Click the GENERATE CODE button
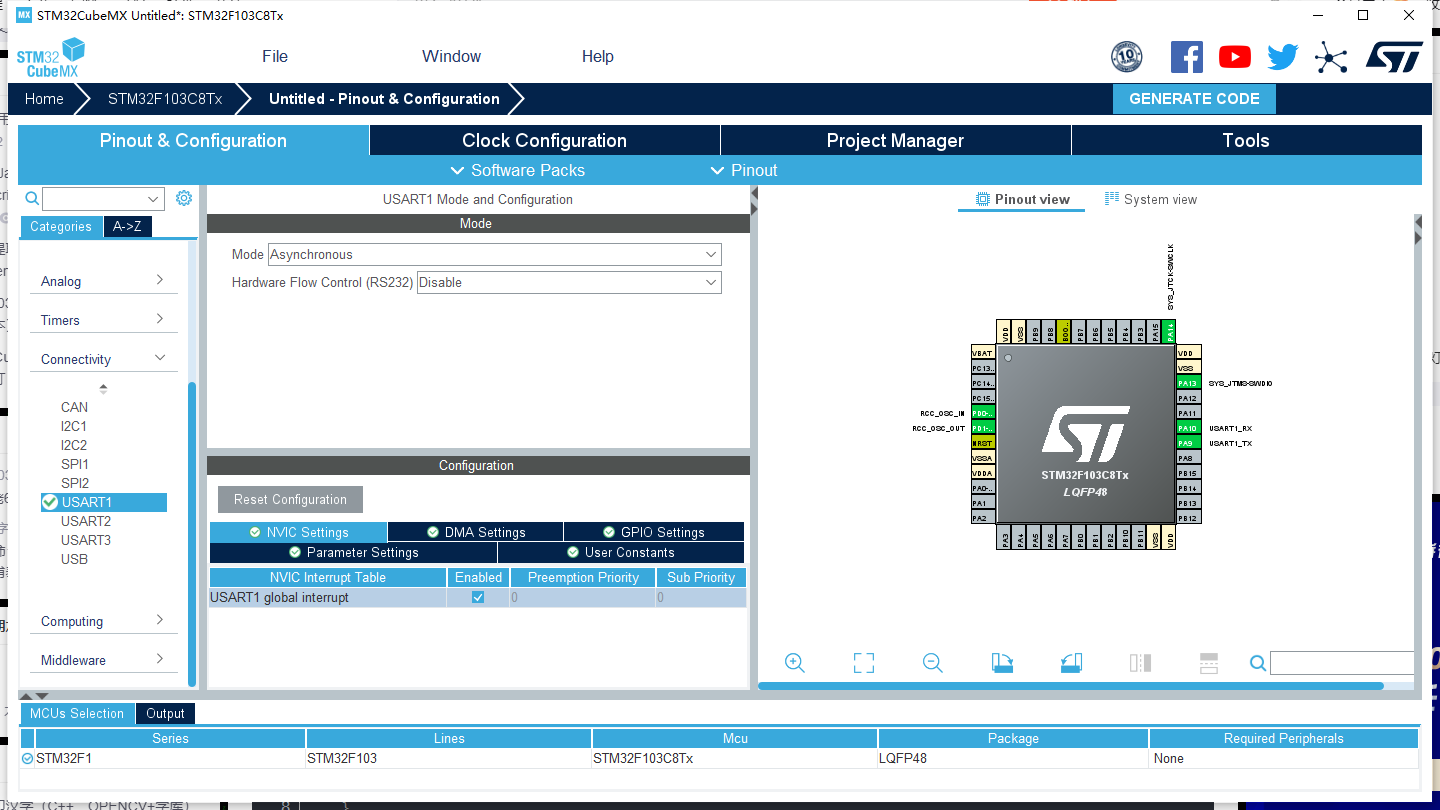 1194,99
